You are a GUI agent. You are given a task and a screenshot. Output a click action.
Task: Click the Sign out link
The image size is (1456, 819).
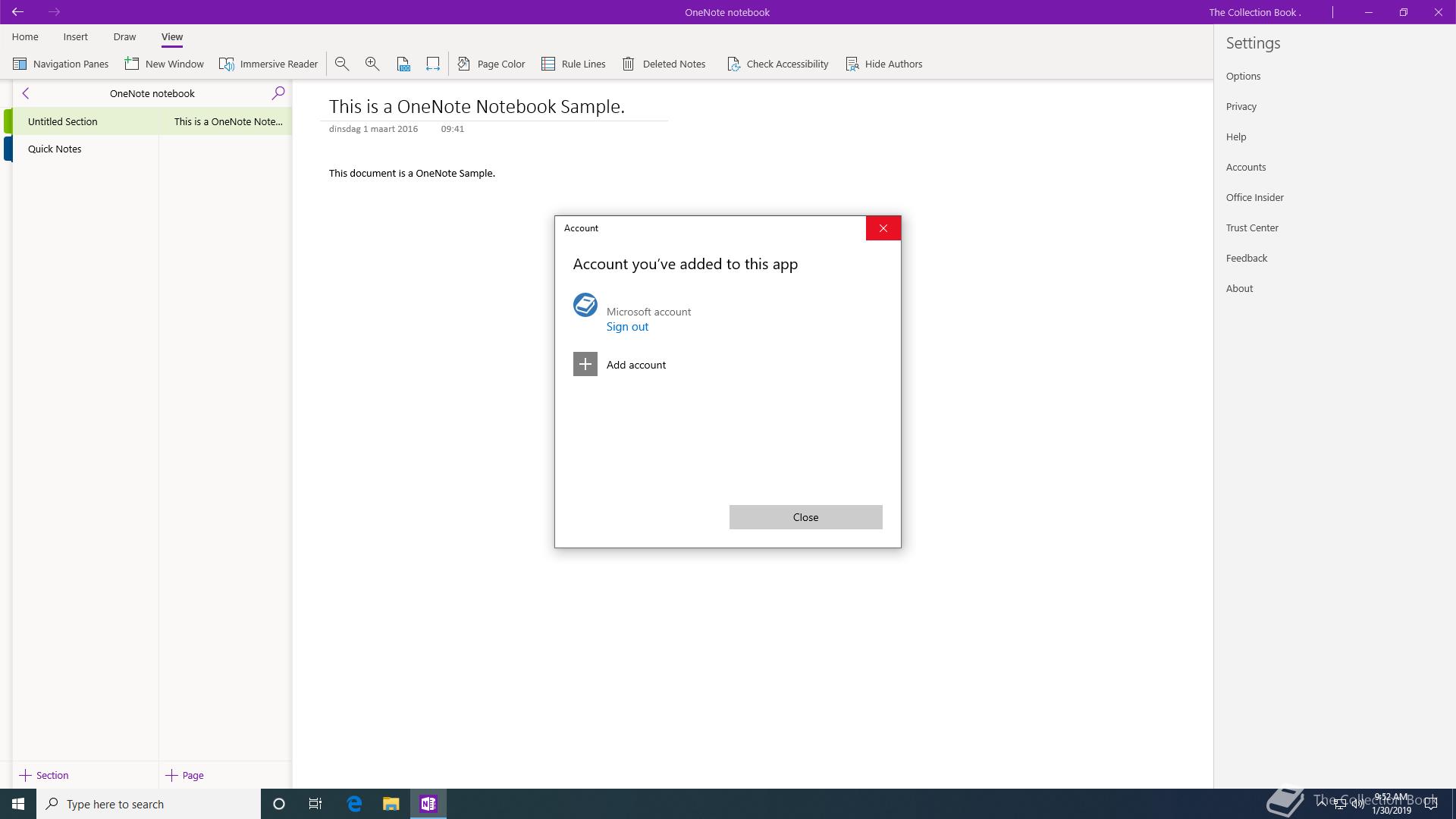point(627,327)
